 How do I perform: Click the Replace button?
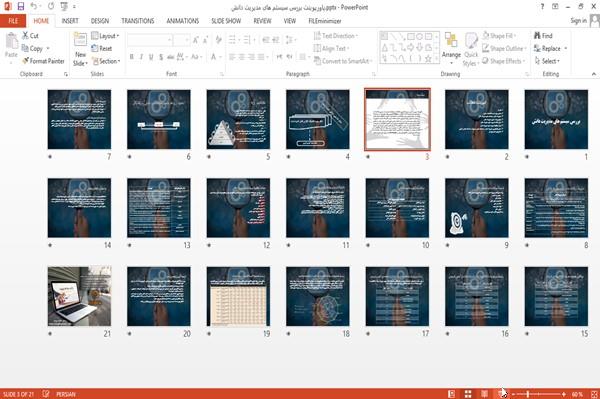point(550,48)
